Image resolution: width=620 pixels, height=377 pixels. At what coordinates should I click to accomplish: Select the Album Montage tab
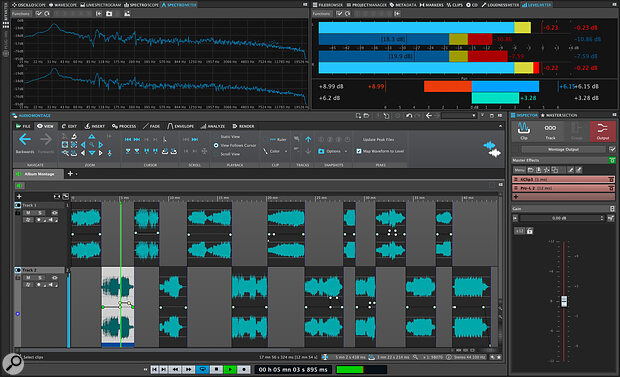coord(39,174)
